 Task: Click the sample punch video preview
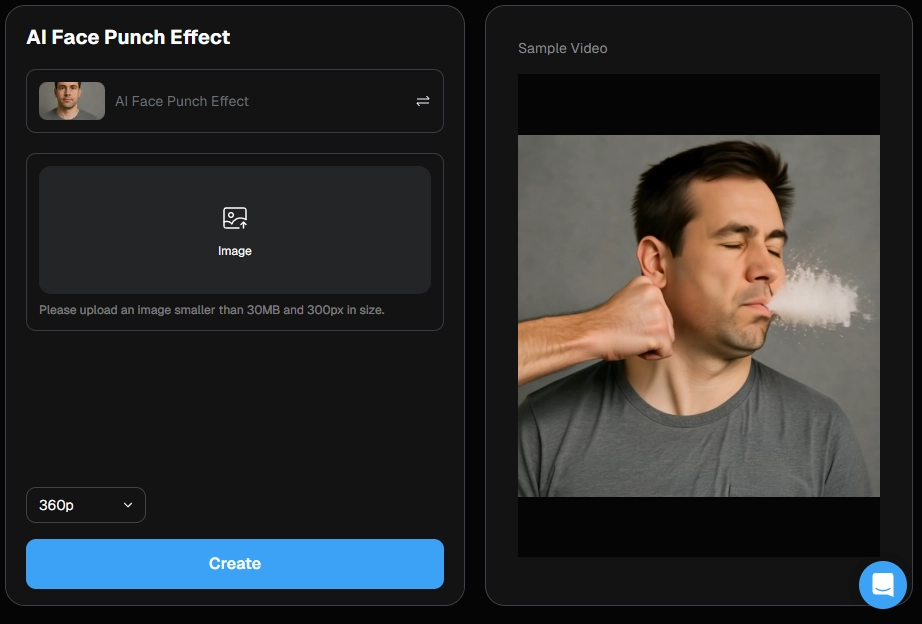(698, 315)
